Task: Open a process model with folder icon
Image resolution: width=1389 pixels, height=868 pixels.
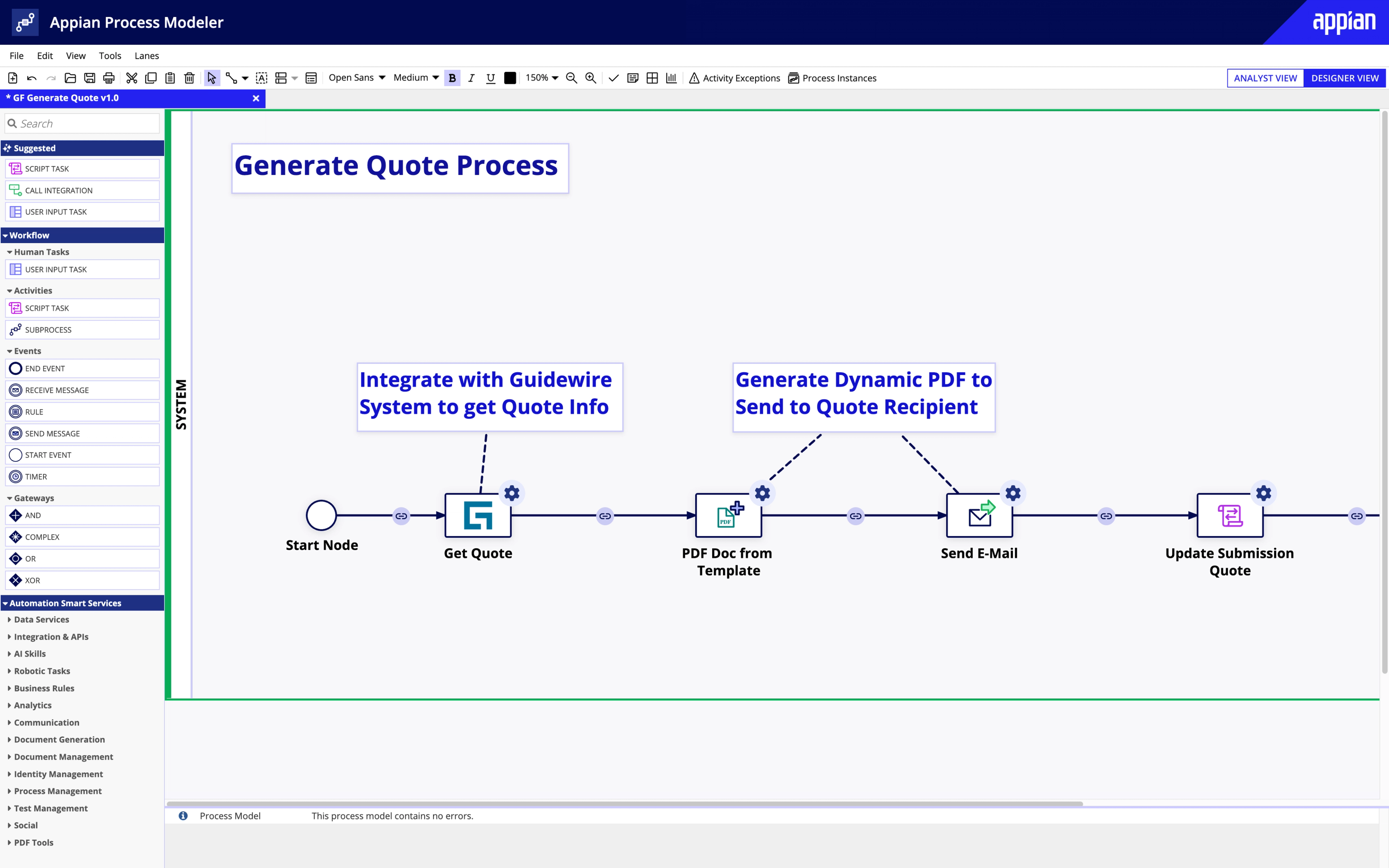Action: tap(71, 78)
